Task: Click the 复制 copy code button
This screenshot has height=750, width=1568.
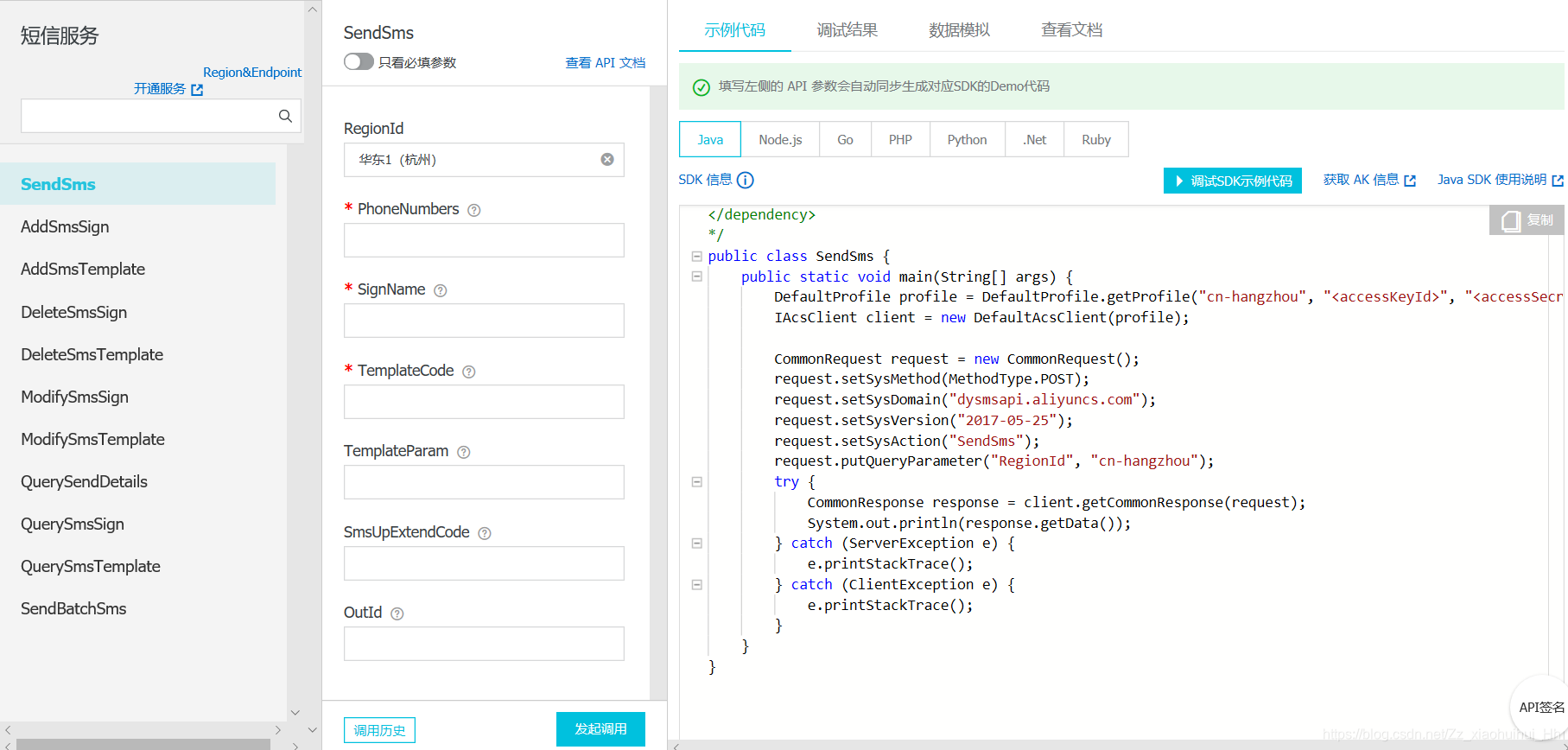Action: point(1527,220)
